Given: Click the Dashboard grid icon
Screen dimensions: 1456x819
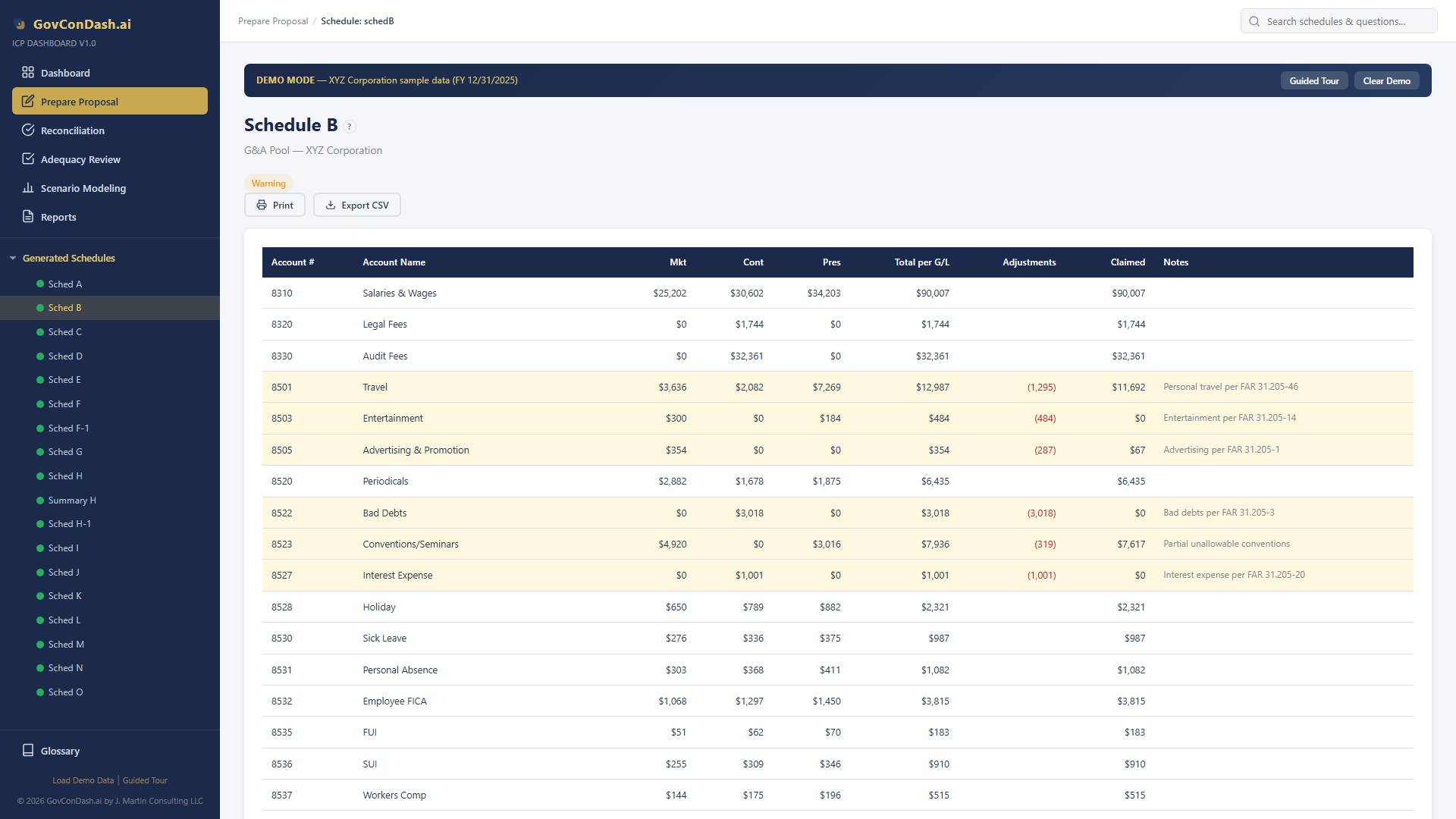Looking at the screenshot, I should [28, 73].
